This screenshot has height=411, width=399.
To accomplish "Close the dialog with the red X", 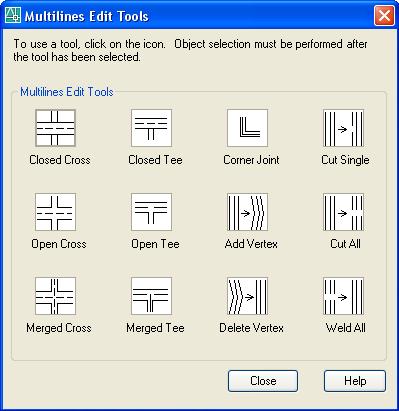I will tap(384, 16).
